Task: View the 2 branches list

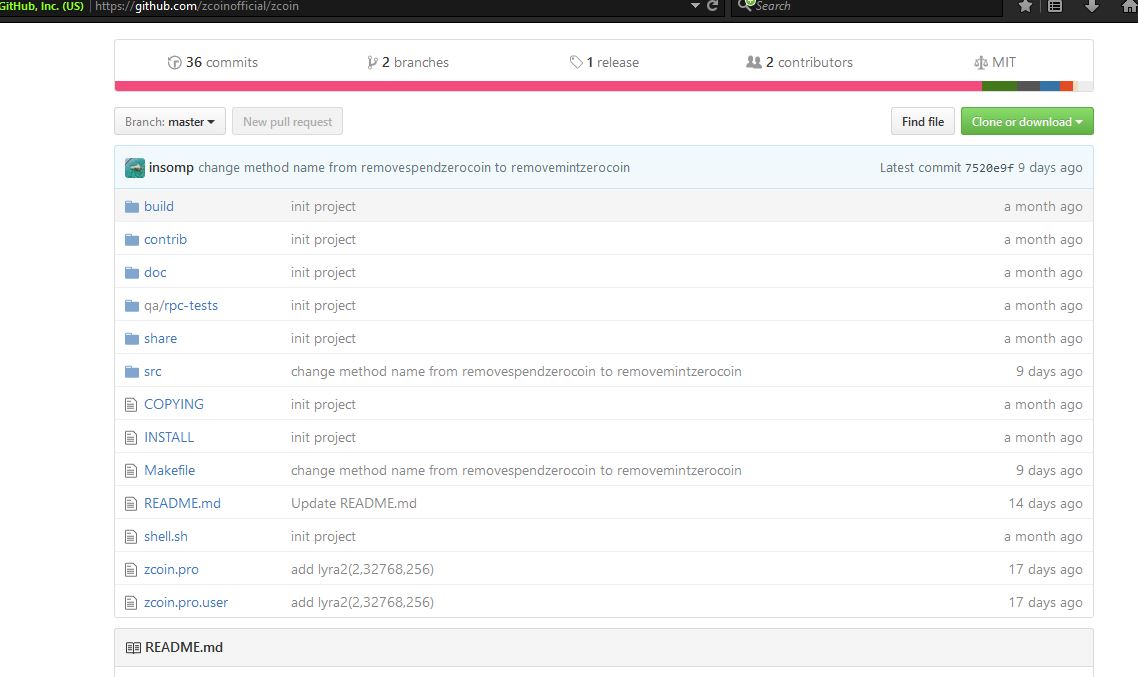Action: point(408,62)
